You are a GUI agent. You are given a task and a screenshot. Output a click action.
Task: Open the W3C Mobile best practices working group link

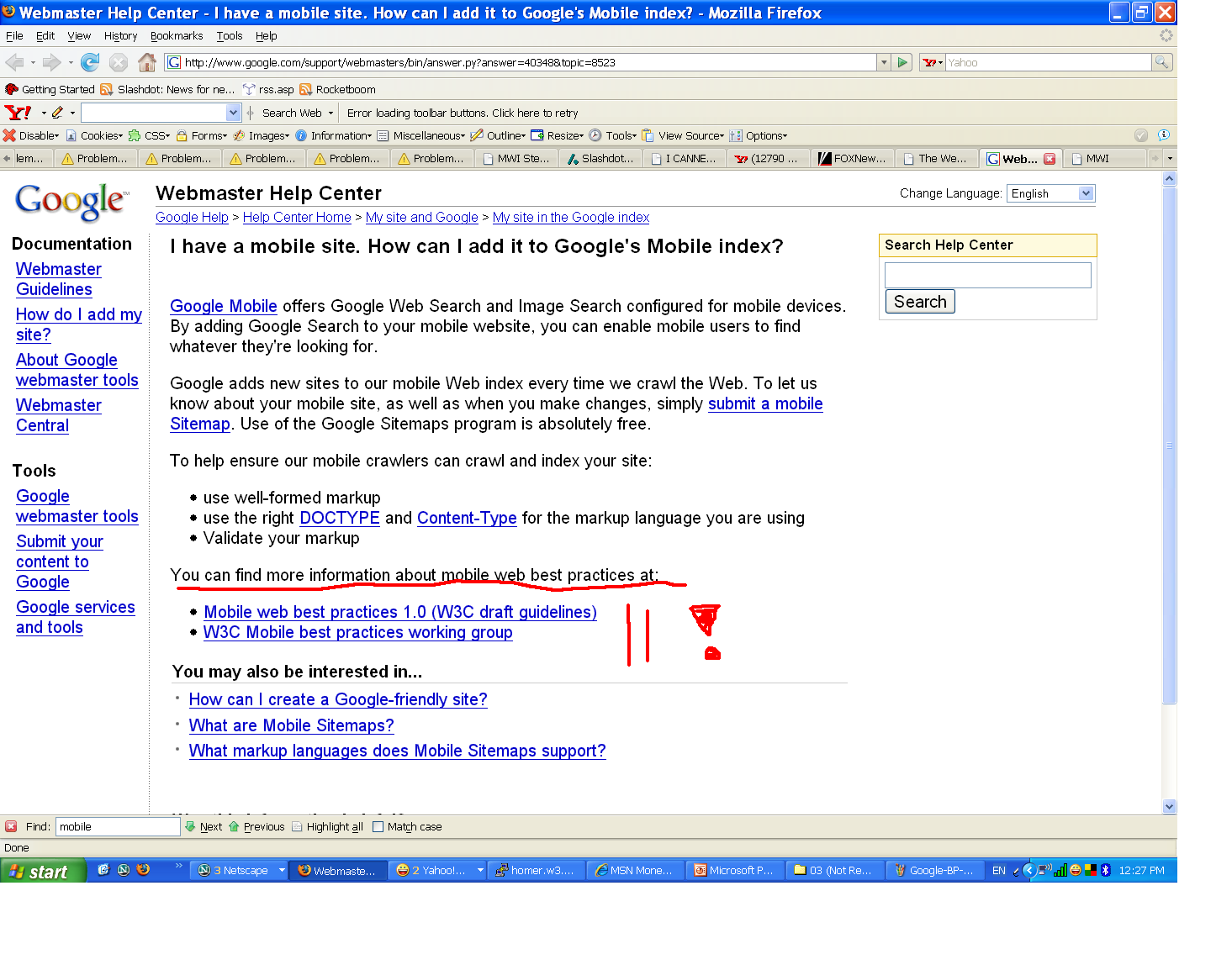pyautogui.click(x=357, y=633)
